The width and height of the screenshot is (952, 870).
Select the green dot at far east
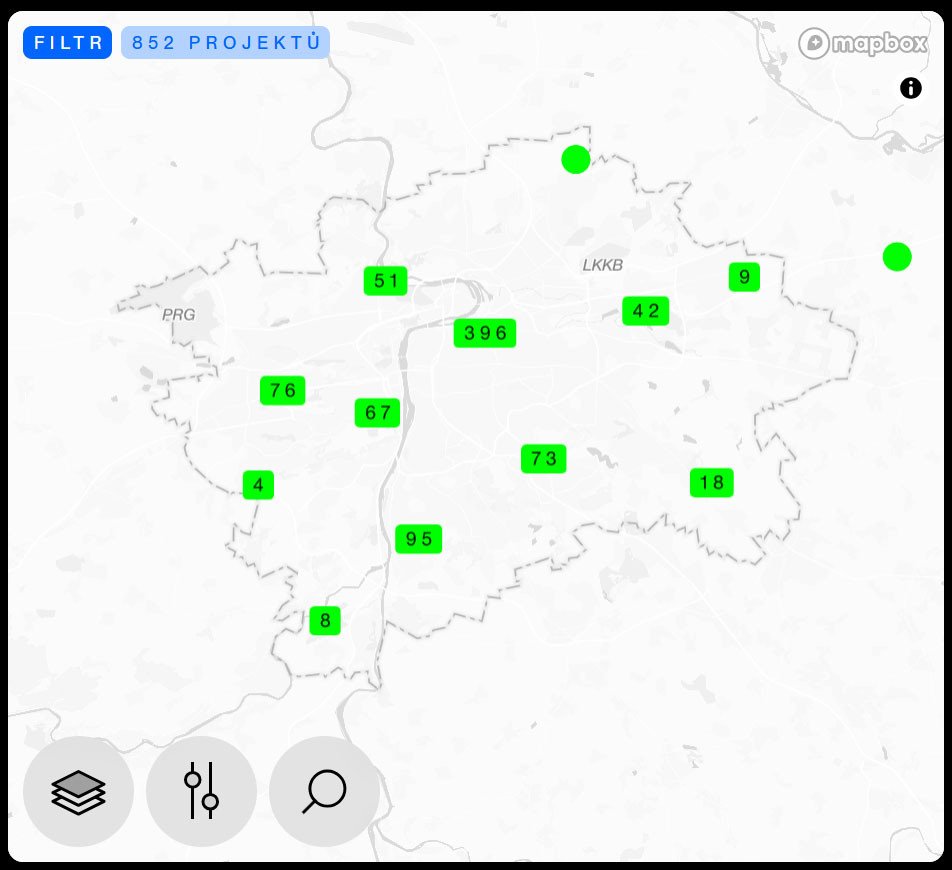(x=897, y=256)
